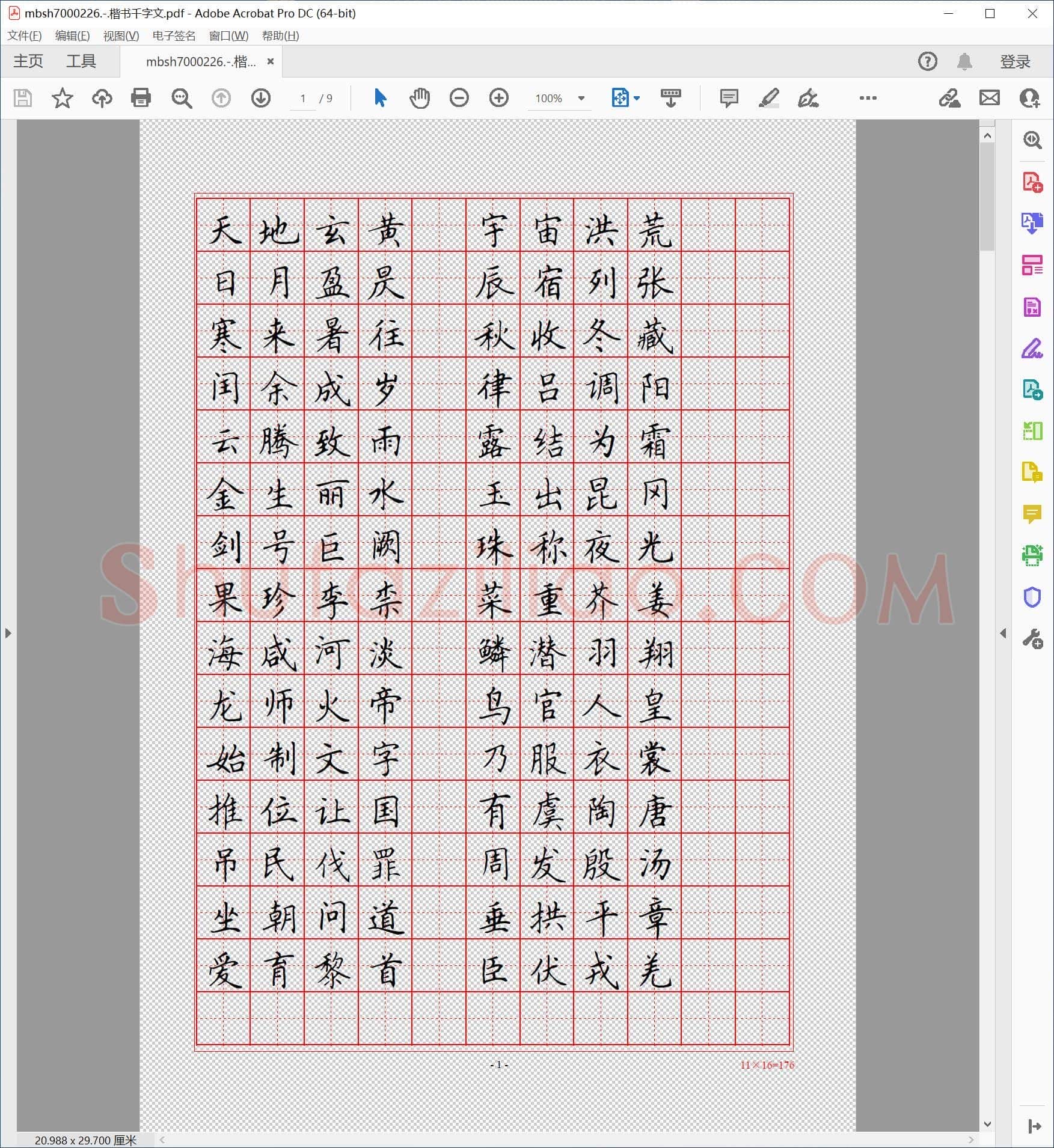Click the red 11×16=176 footer text
The height and width of the screenshot is (1148, 1054).
(x=767, y=1064)
